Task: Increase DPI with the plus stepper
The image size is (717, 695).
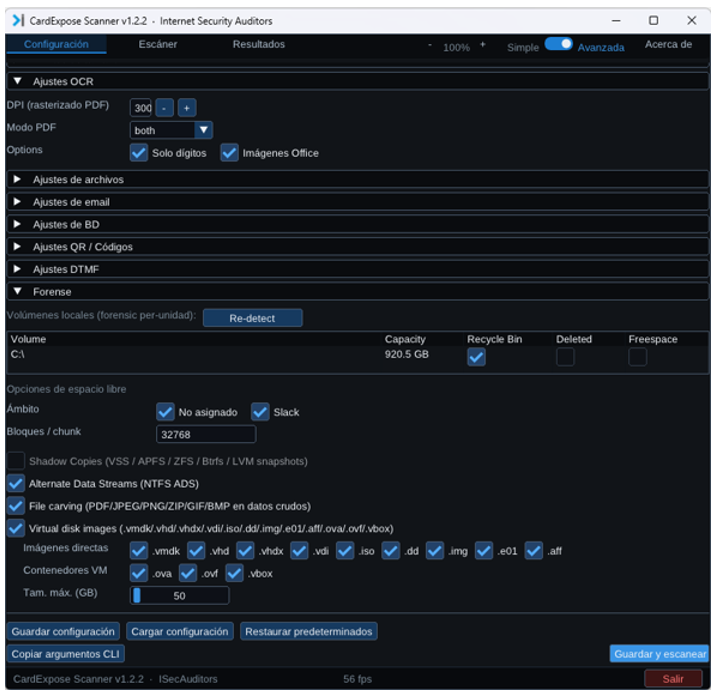Action: tap(187, 108)
